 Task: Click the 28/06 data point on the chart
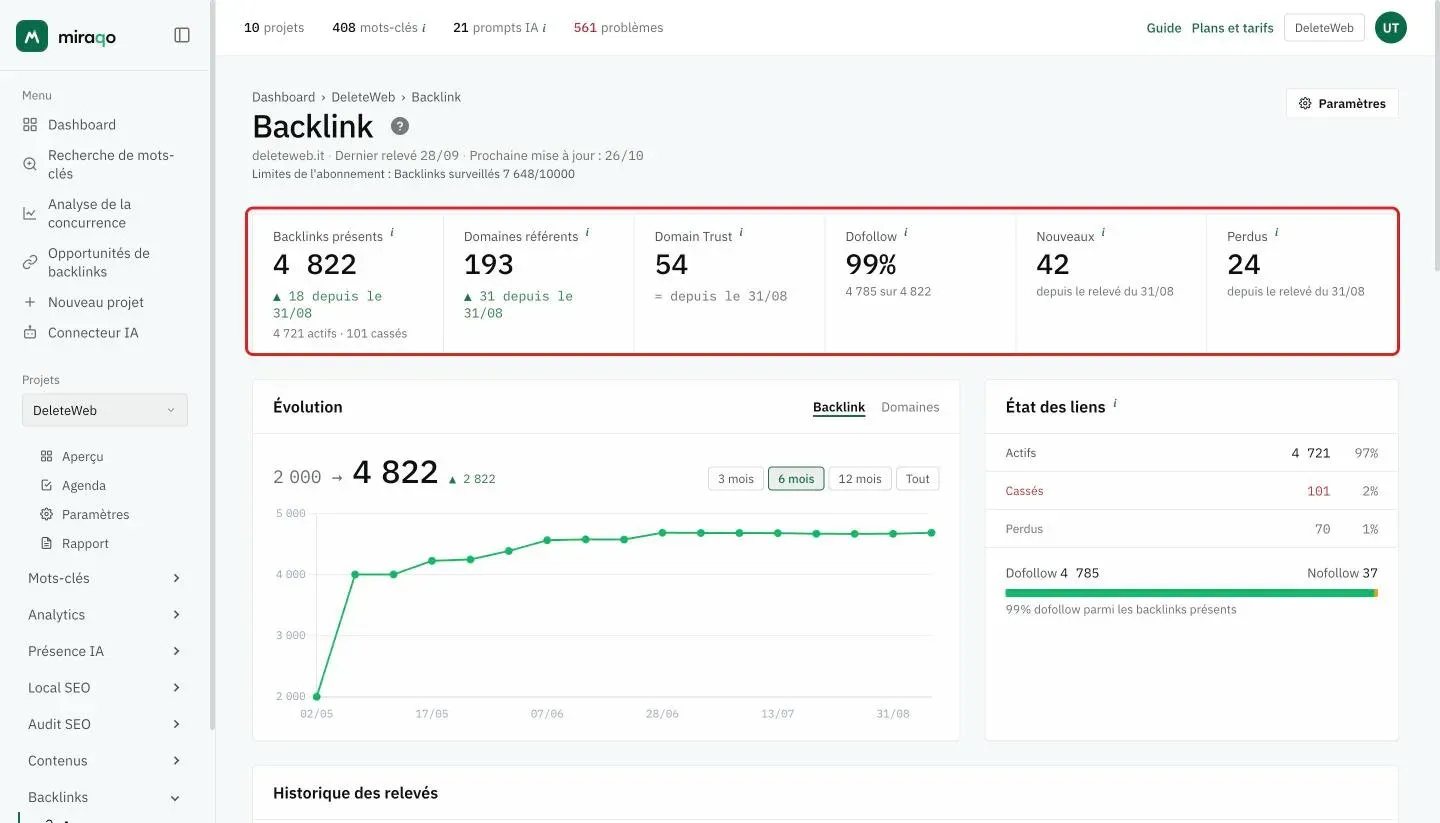pyautogui.click(x=662, y=533)
